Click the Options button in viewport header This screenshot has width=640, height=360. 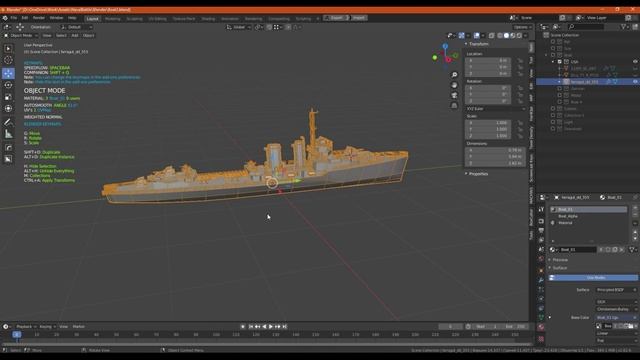click(x=522, y=27)
